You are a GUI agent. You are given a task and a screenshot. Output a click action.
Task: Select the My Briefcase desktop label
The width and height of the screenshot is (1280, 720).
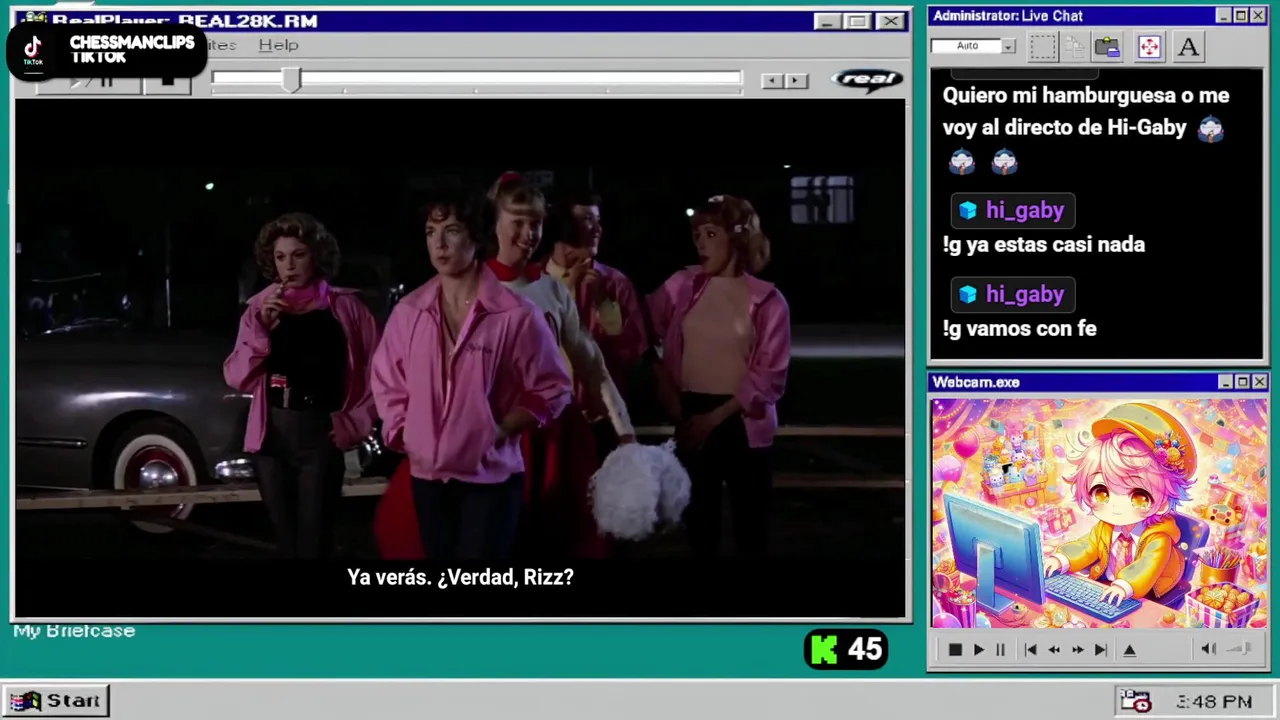[x=74, y=631]
